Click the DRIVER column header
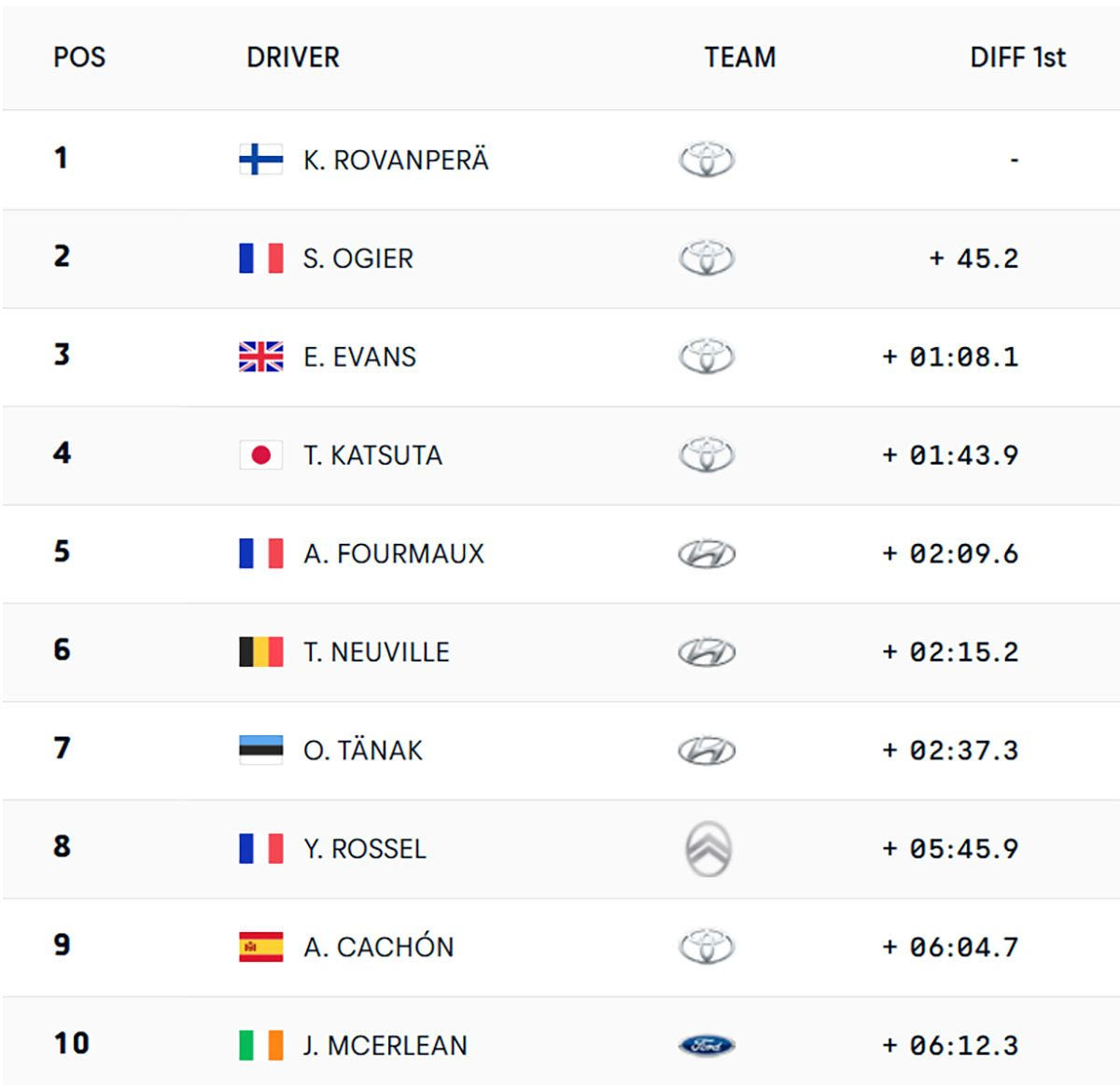The width and height of the screenshot is (1120, 1085). click(293, 58)
